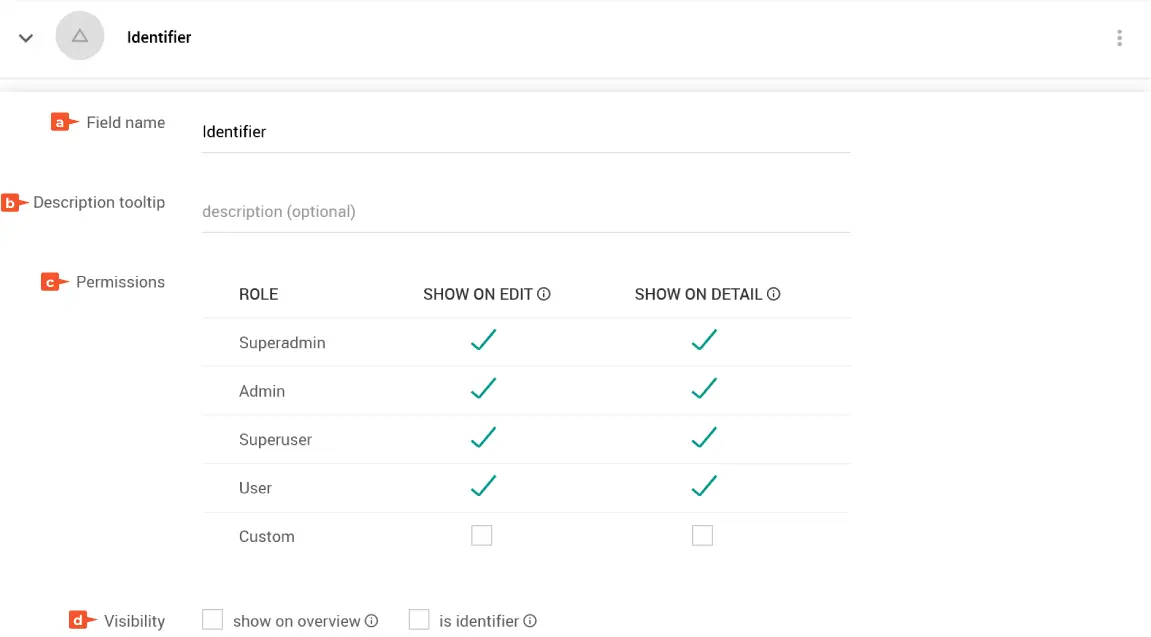Viewport: 1151px width, 637px height.
Task: Click the Field name input box
Action: (525, 132)
